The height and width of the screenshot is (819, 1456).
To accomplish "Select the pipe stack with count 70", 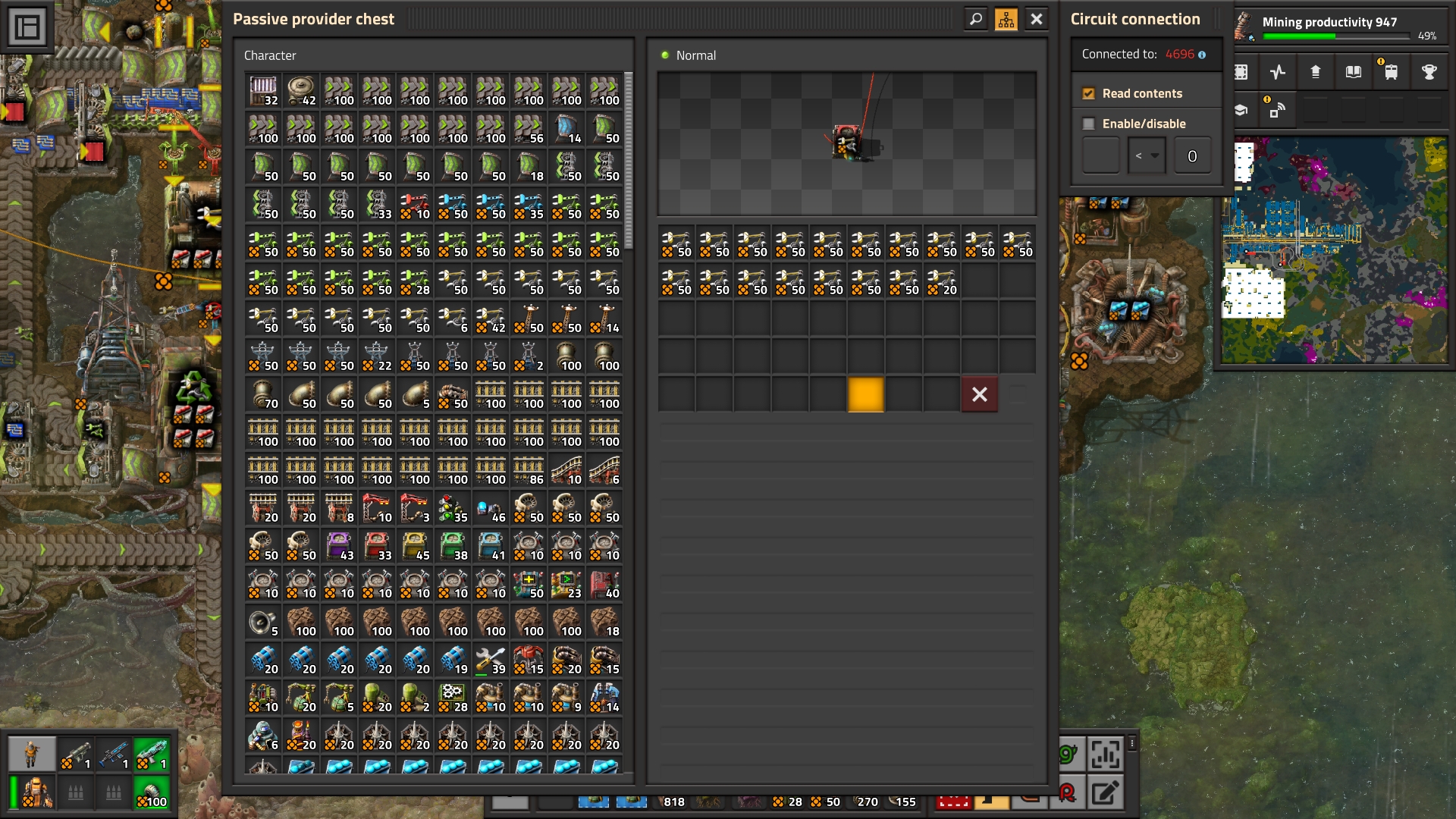I will click(x=263, y=394).
